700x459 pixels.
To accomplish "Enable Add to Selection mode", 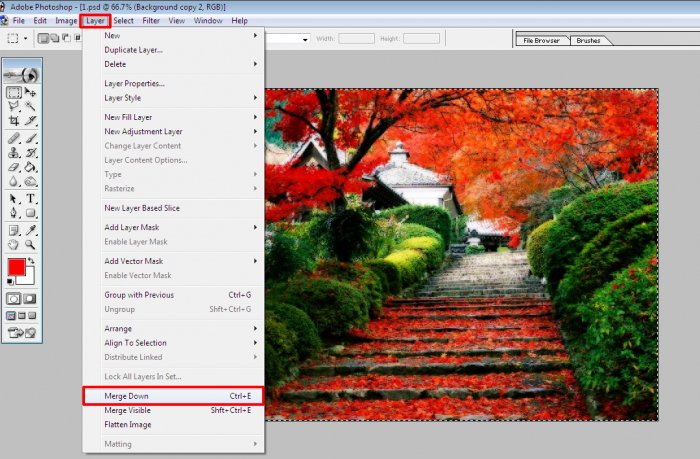I will click(x=54, y=38).
